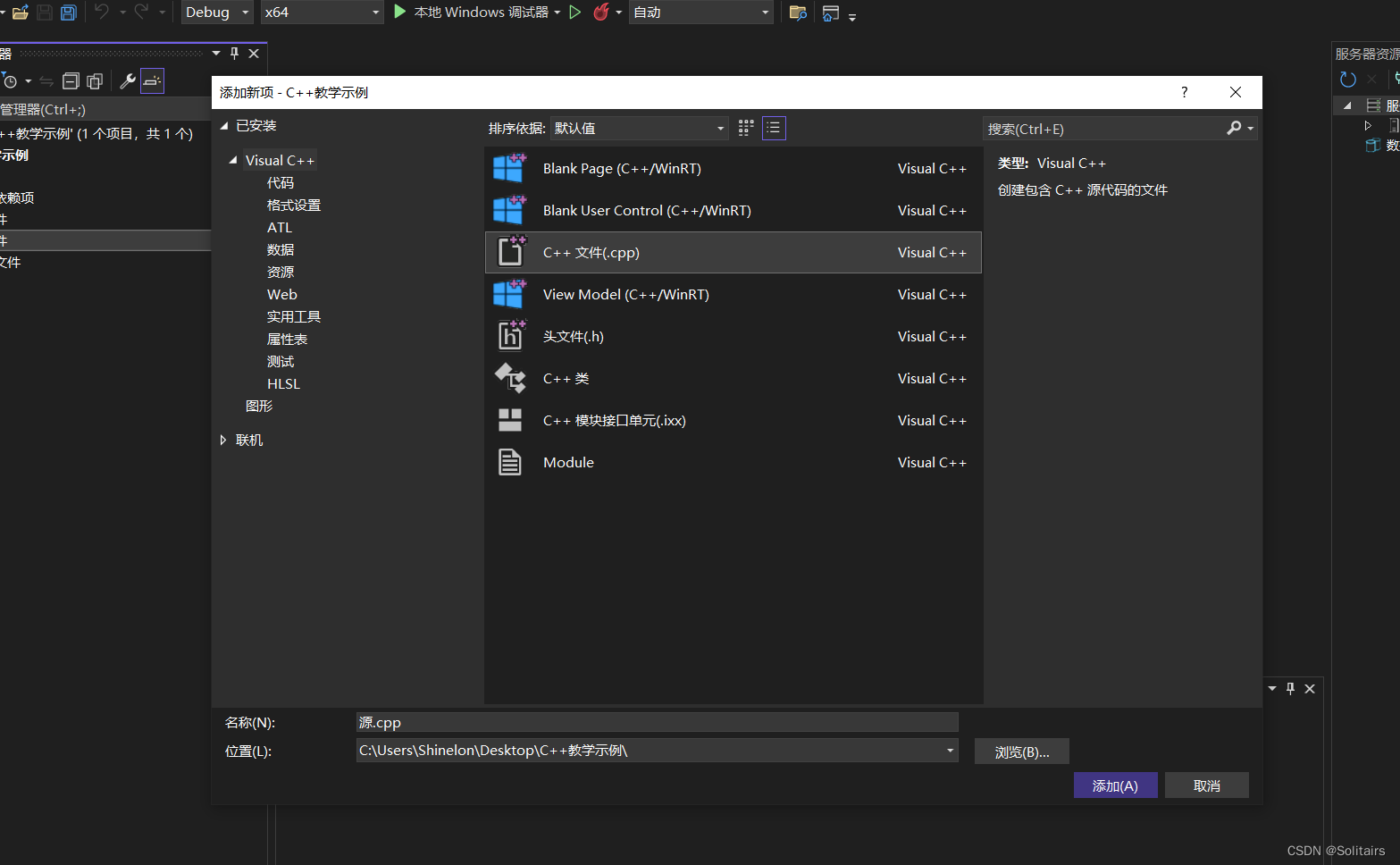Close the 添加新项 dialog
The height and width of the screenshot is (865, 1400).
point(1236,92)
